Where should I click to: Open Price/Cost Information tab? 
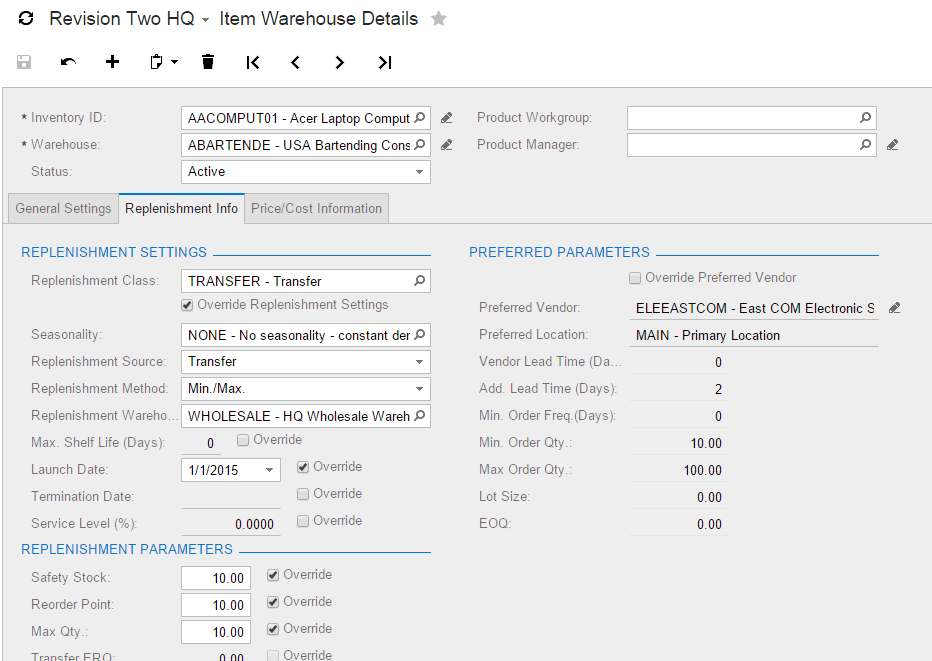point(316,209)
